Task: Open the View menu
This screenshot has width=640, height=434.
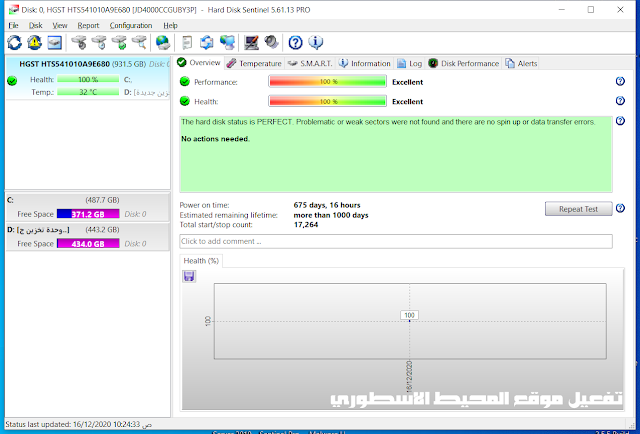Action: [60, 25]
